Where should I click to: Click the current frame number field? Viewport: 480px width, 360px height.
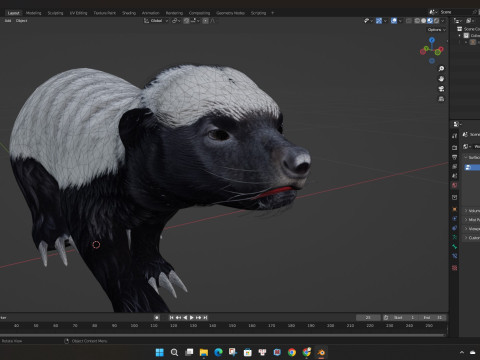[x=368, y=318]
